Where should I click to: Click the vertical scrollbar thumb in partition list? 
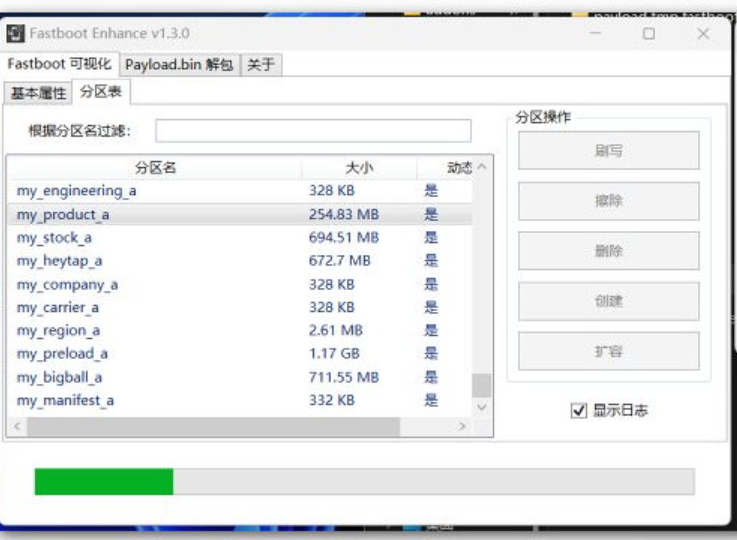[482, 385]
